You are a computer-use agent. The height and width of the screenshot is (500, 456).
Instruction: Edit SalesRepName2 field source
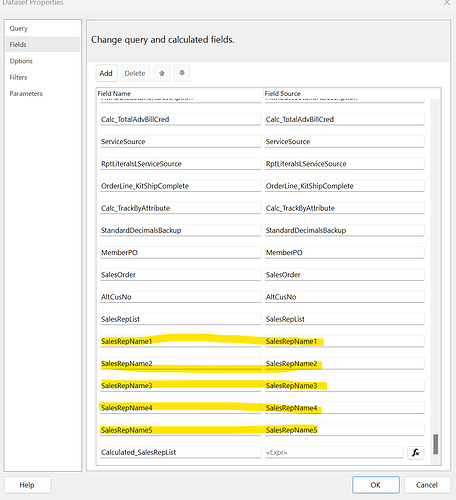345,364
